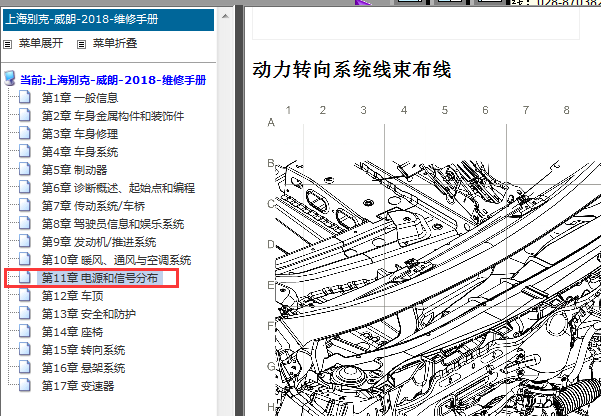601x416 pixels.
Task: Select 第3章 车身修理 chapter
Action: [x=80, y=134]
